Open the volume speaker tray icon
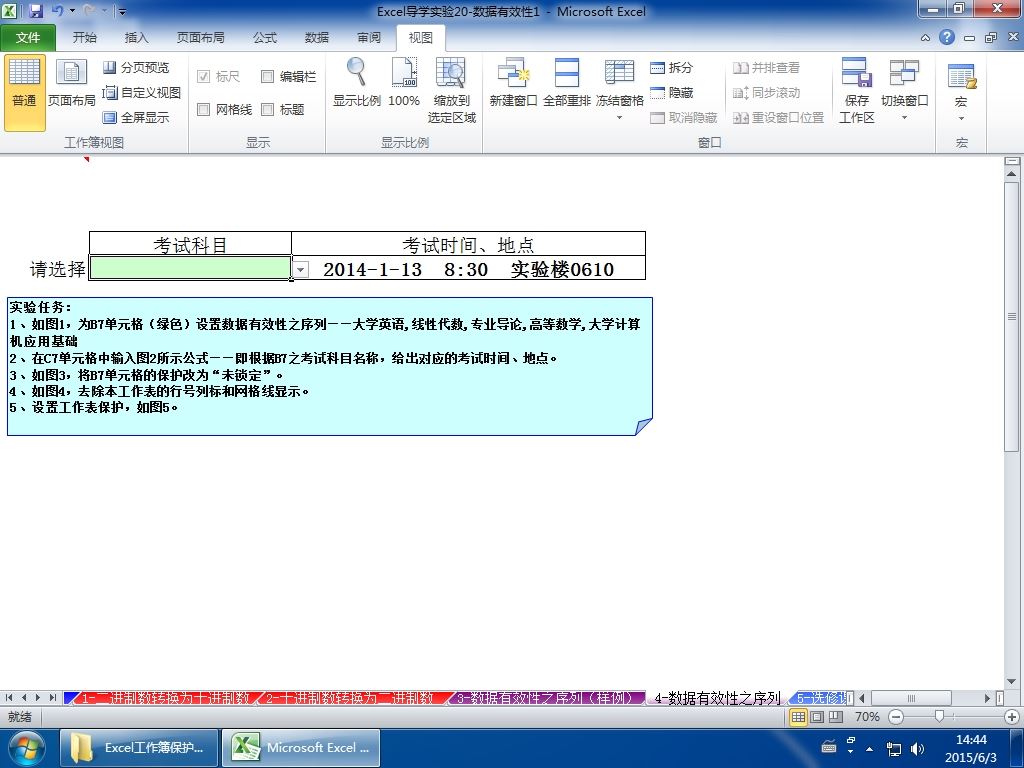The image size is (1024, 768). click(x=917, y=749)
